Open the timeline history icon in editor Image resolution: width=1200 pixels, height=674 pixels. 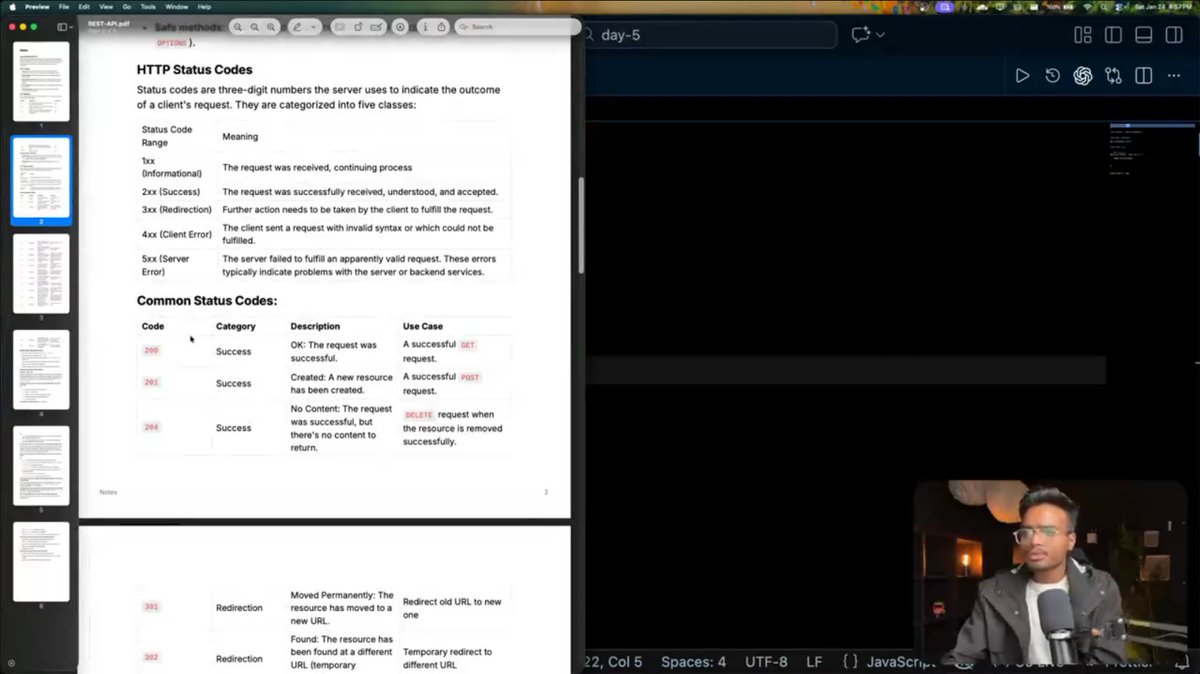1052,76
